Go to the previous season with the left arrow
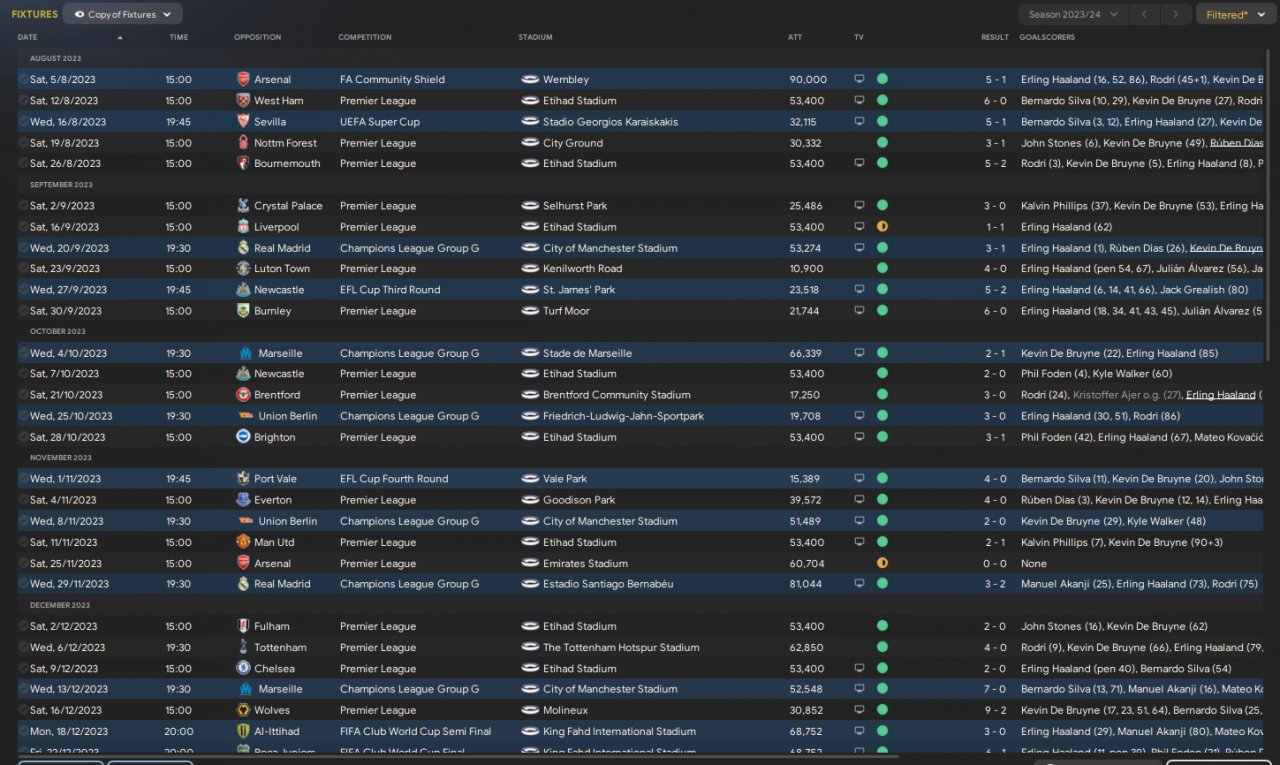Image resolution: width=1280 pixels, height=765 pixels. pyautogui.click(x=1145, y=14)
